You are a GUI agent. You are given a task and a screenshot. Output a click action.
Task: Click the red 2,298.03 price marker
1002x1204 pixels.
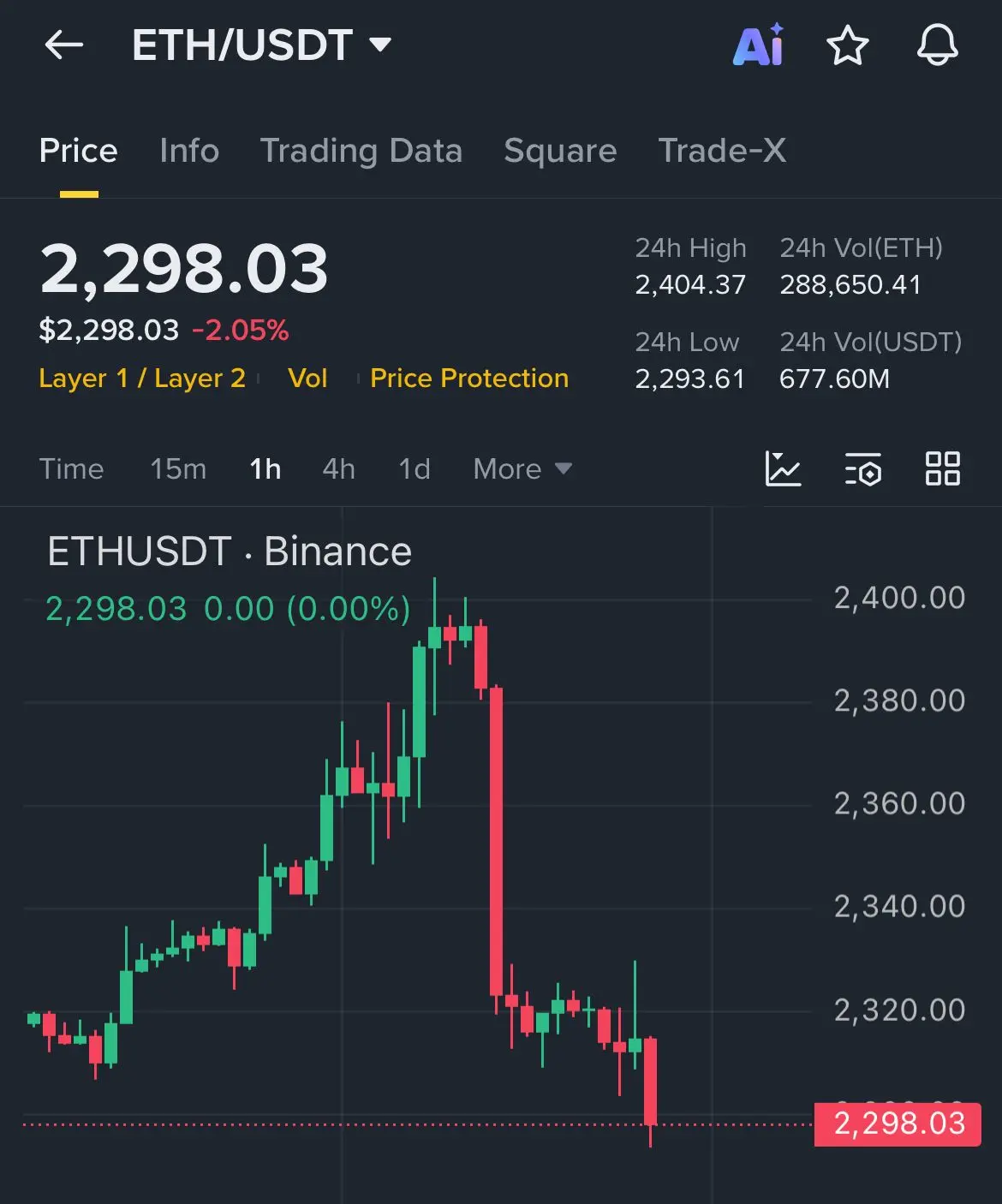coord(897,1124)
